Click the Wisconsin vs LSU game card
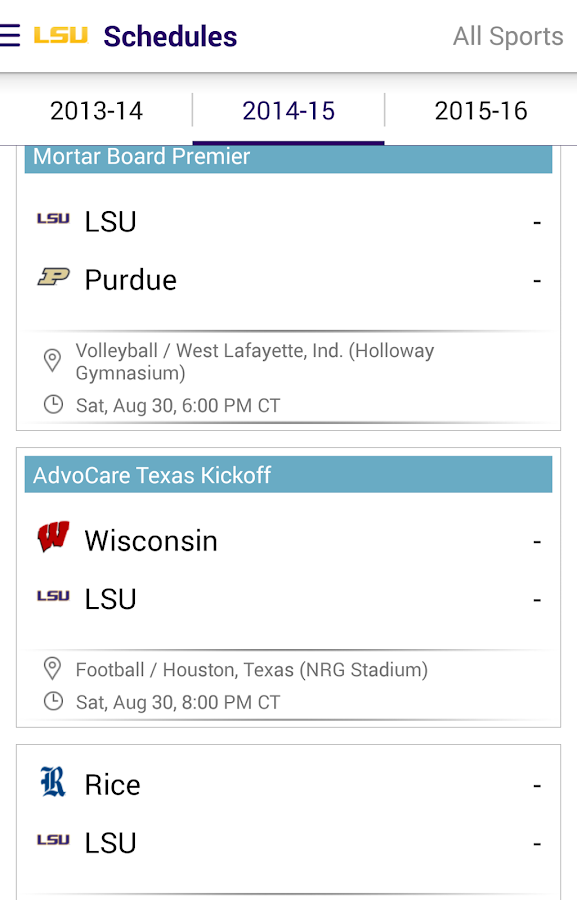Viewport: 577px width, 900px height. pyautogui.click(x=288, y=570)
